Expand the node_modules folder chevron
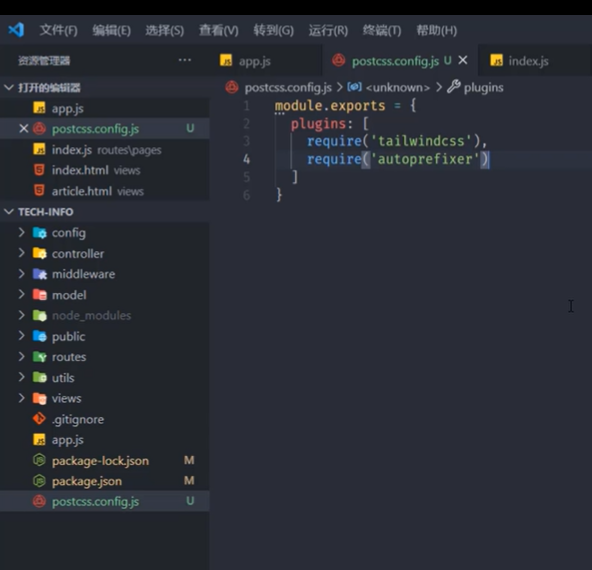This screenshot has width=592, height=570. [22, 315]
